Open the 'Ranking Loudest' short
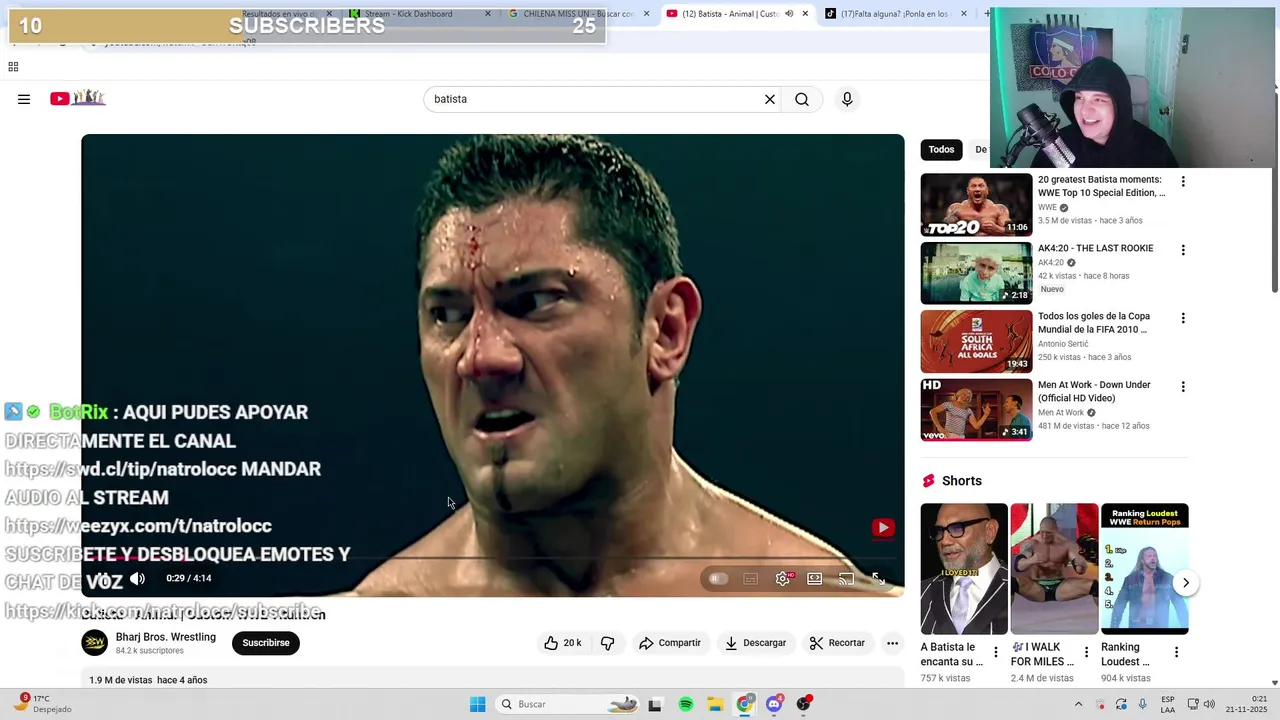Viewport: 1280px width, 720px height. 1144,569
